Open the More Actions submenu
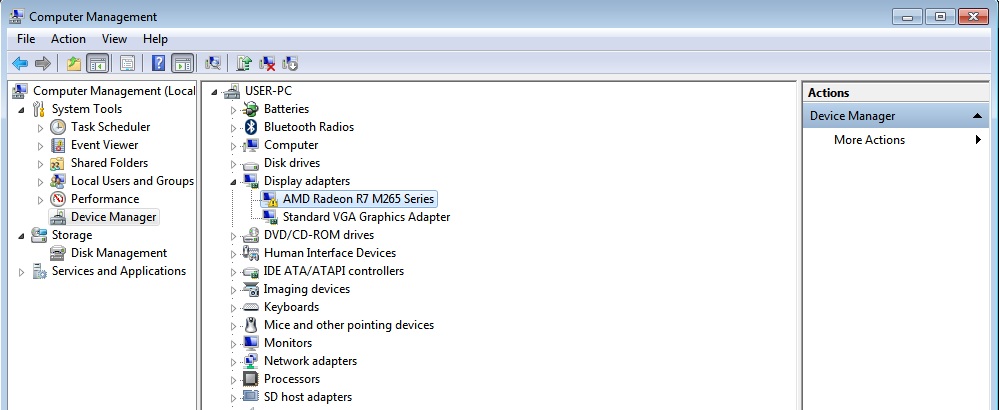Viewport: 999px width, 410px height. [x=869, y=140]
